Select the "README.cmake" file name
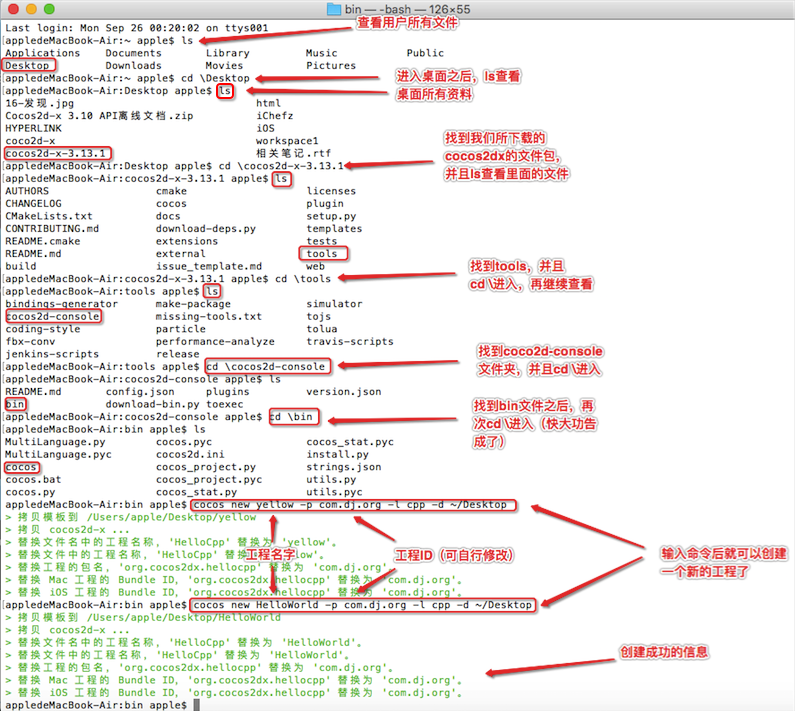 (43, 241)
